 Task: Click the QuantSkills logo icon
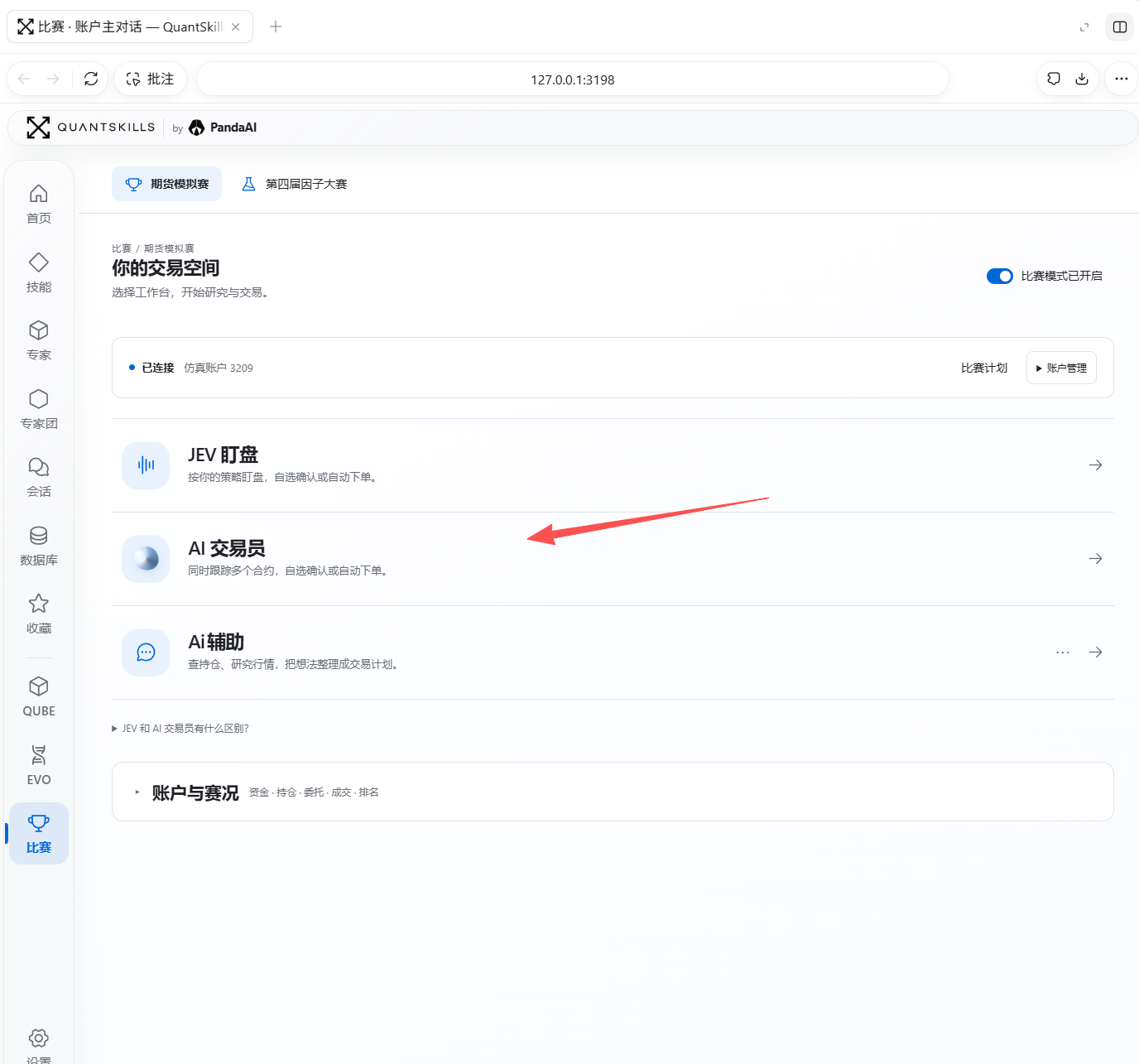tap(38, 128)
